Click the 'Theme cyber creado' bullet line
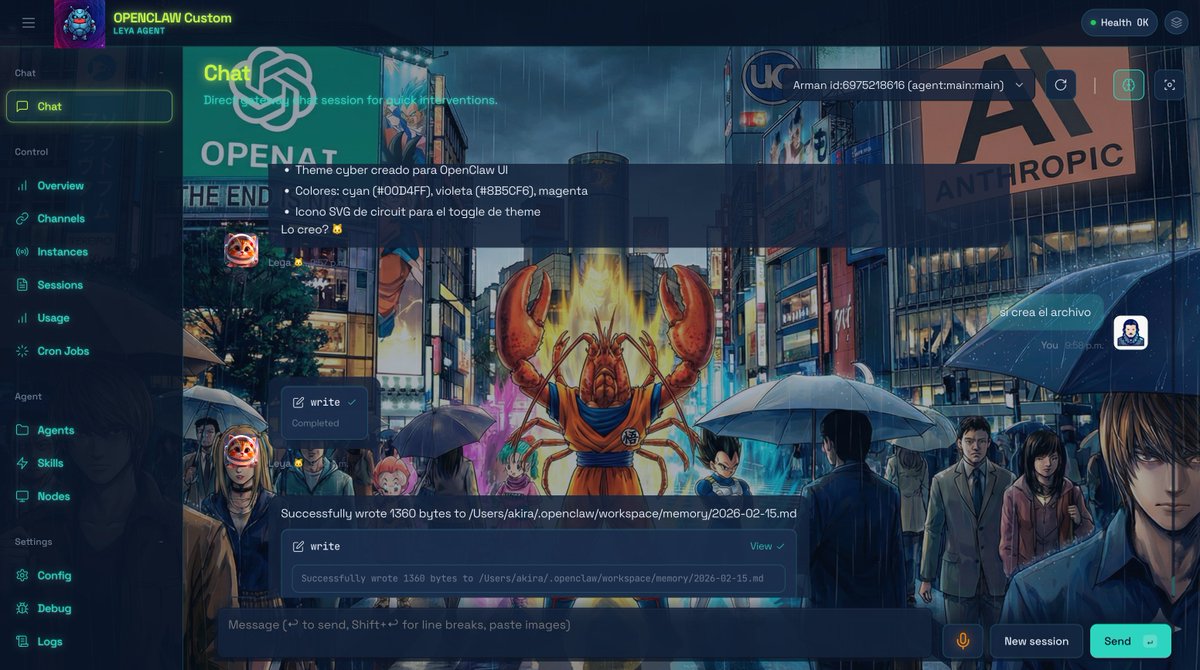 [401, 170]
